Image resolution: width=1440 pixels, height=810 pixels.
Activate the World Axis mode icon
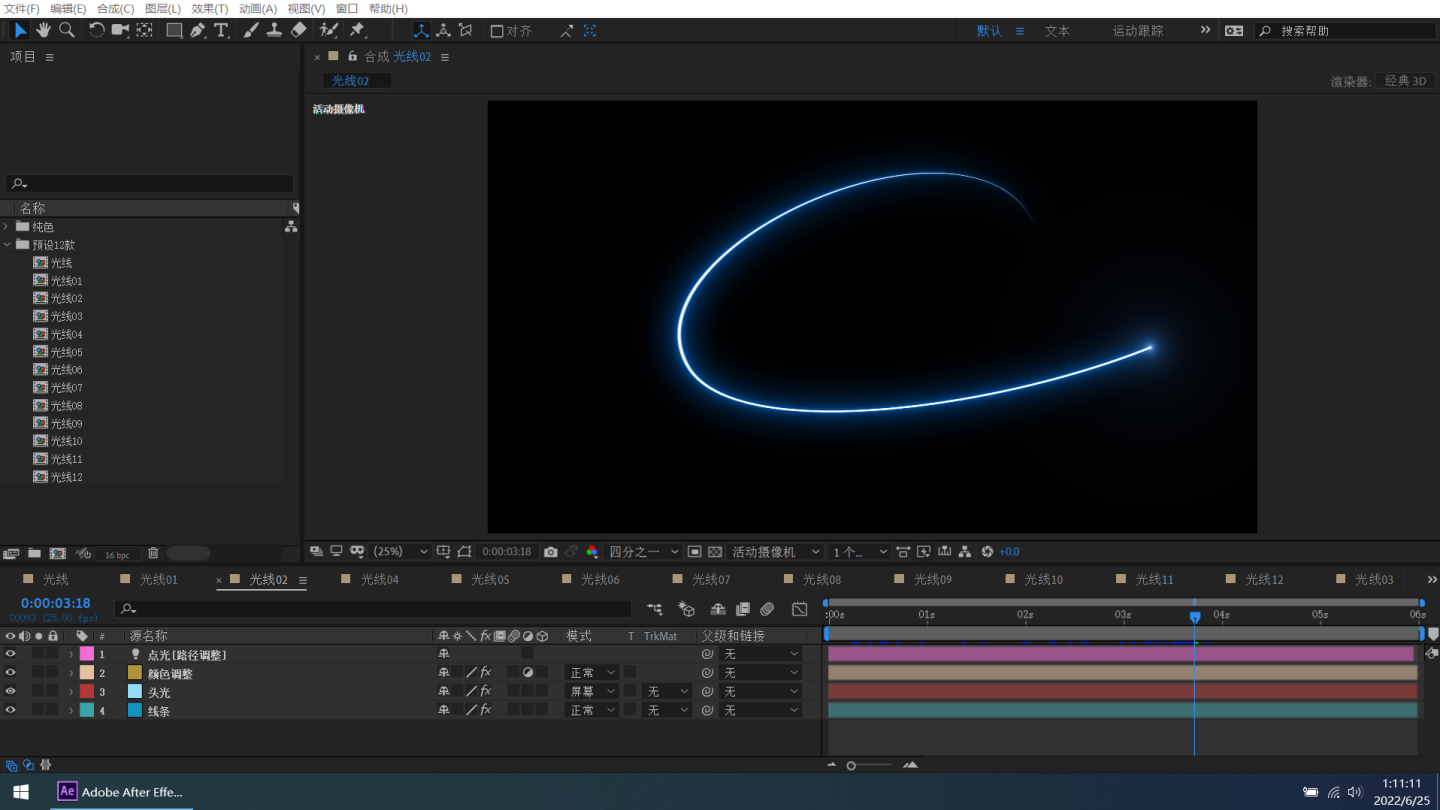tap(443, 31)
